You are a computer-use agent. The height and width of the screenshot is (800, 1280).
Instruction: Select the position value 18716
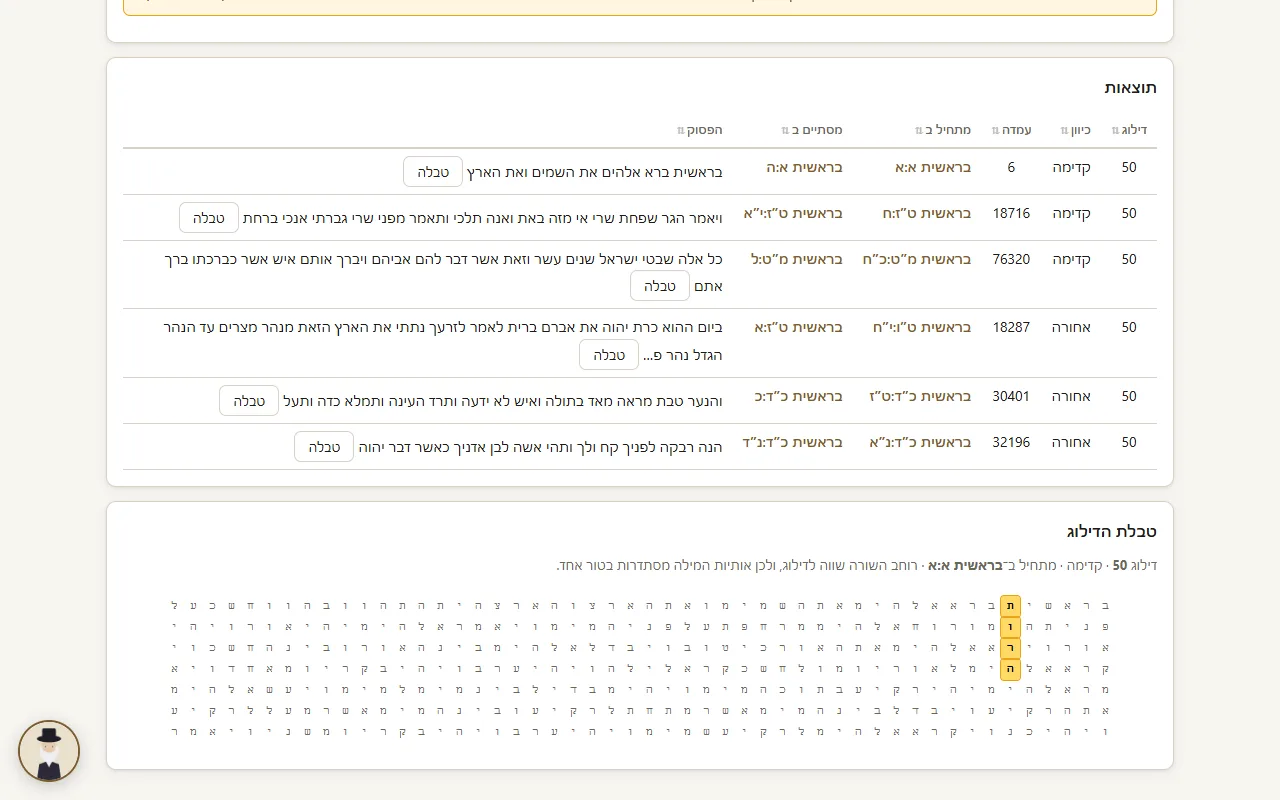click(x=1011, y=214)
